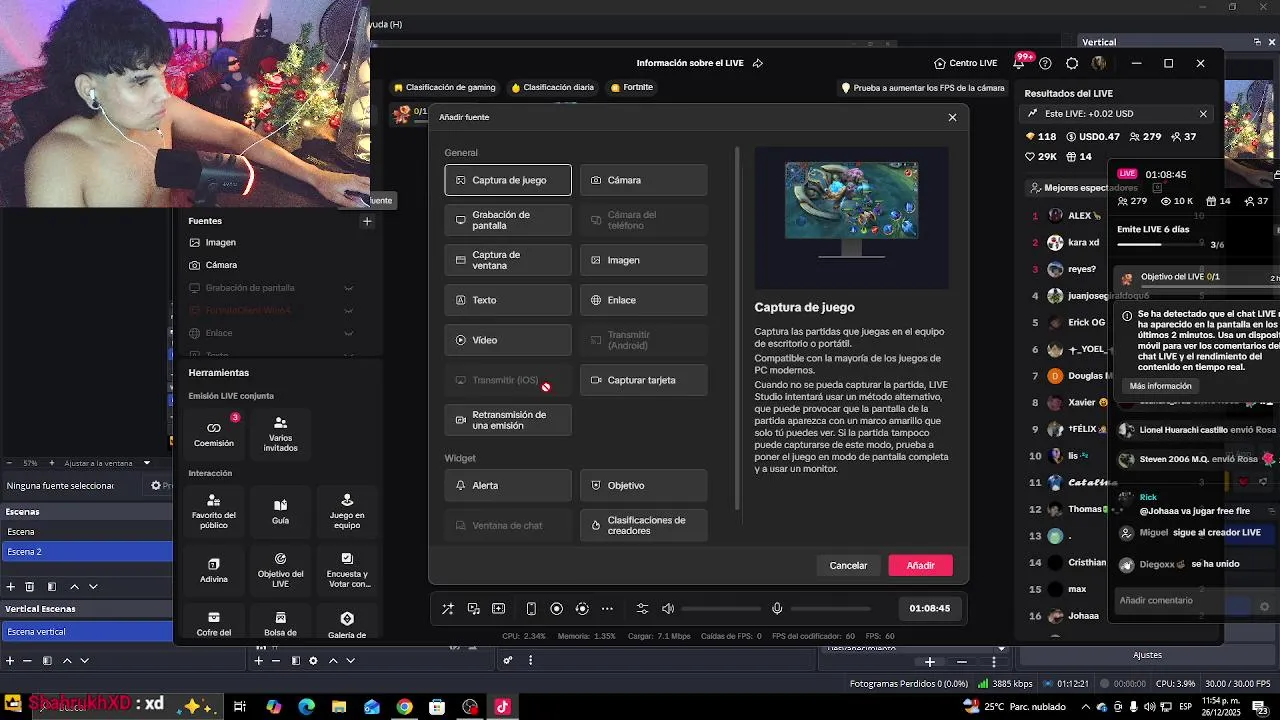1280x720 pixels.
Task: Open Ajustar a la ventana dropdown
Action: (107, 463)
